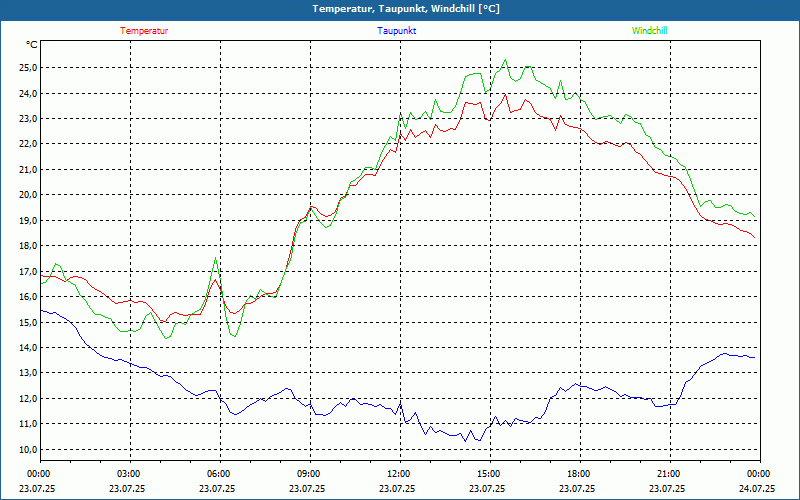
Task: Click the 11,0 y-axis value
Action: 29,424
